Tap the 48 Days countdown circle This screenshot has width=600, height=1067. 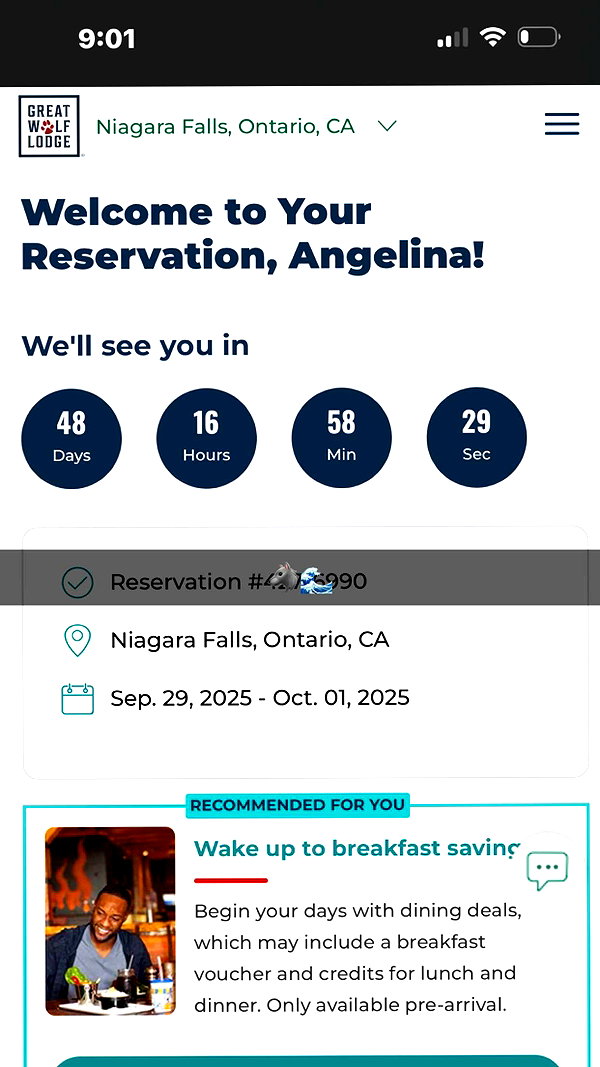click(x=71, y=438)
